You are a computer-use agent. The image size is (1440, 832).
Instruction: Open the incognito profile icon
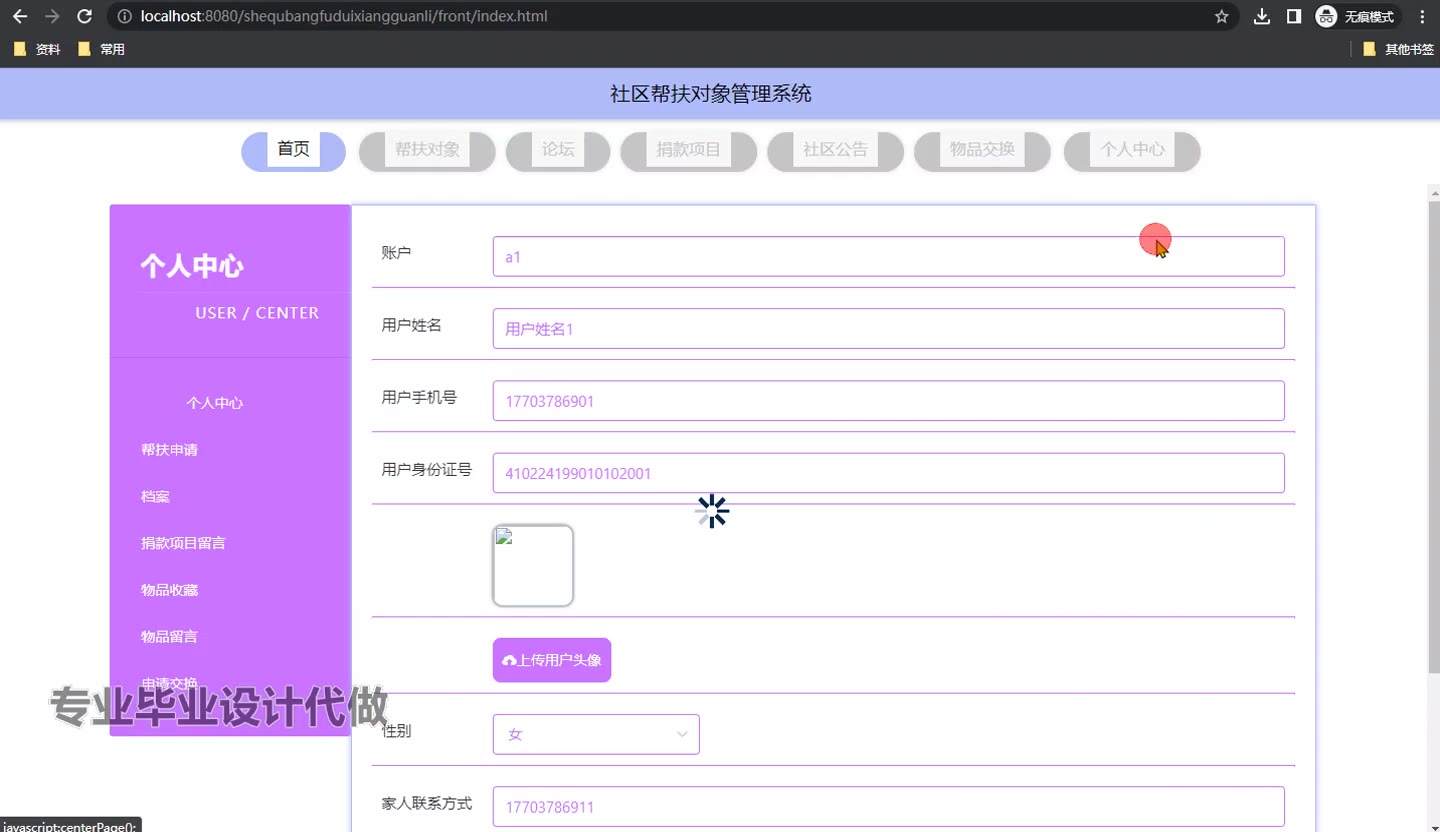pyautogui.click(x=1356, y=16)
